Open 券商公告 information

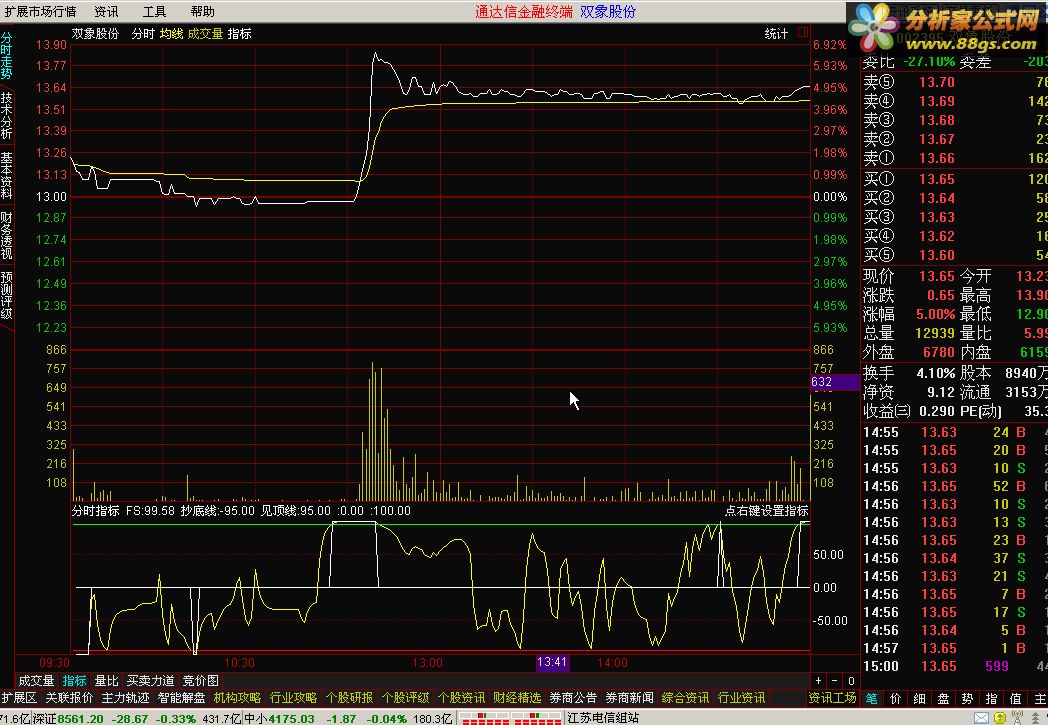(x=573, y=698)
